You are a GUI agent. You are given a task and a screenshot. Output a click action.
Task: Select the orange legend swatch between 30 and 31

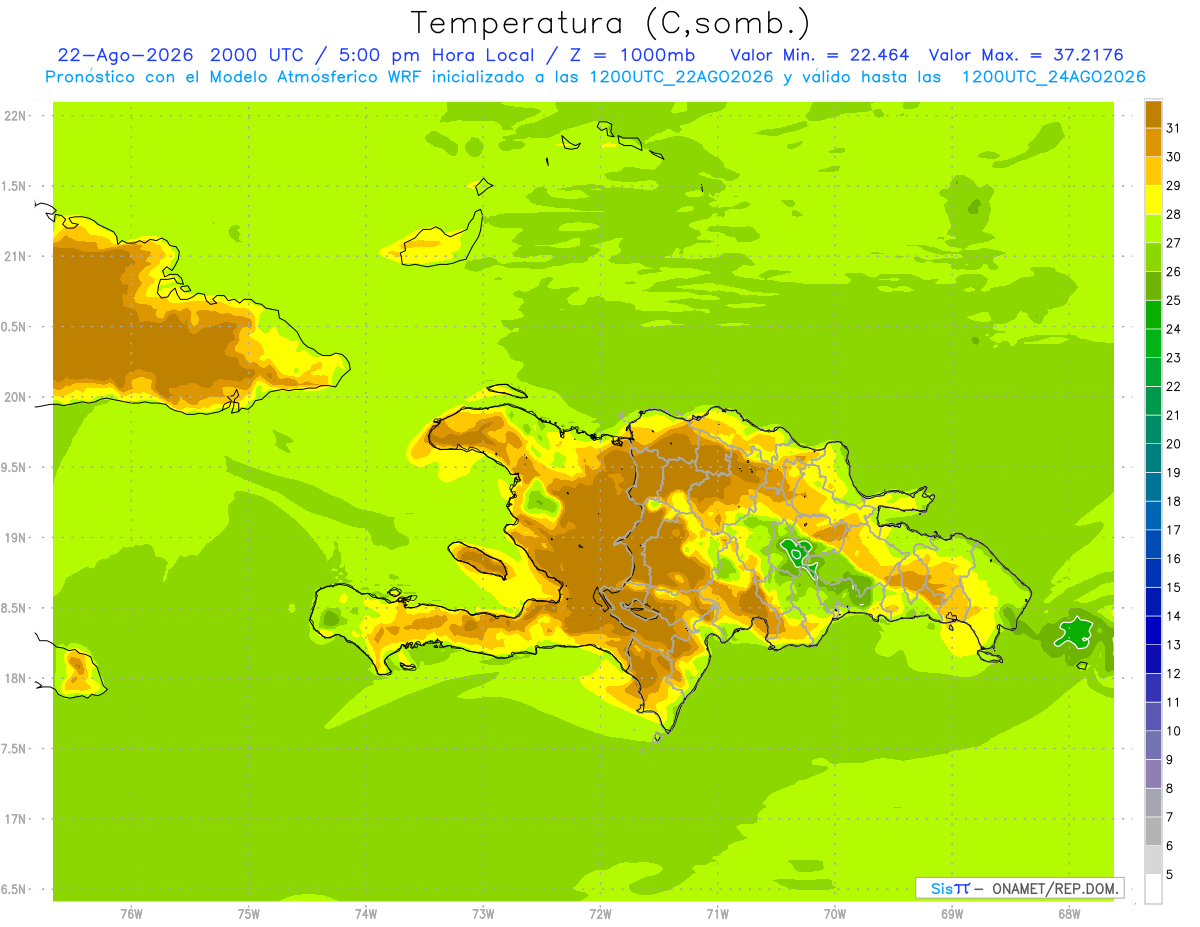[1153, 142]
